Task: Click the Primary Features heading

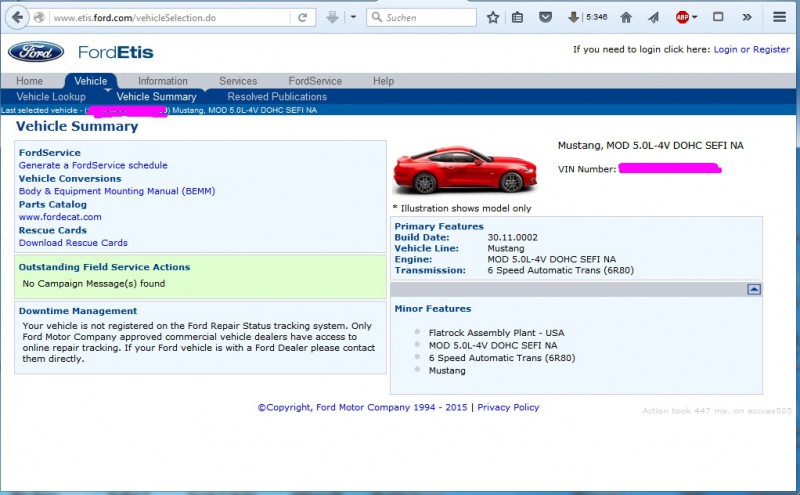Action: (x=439, y=226)
